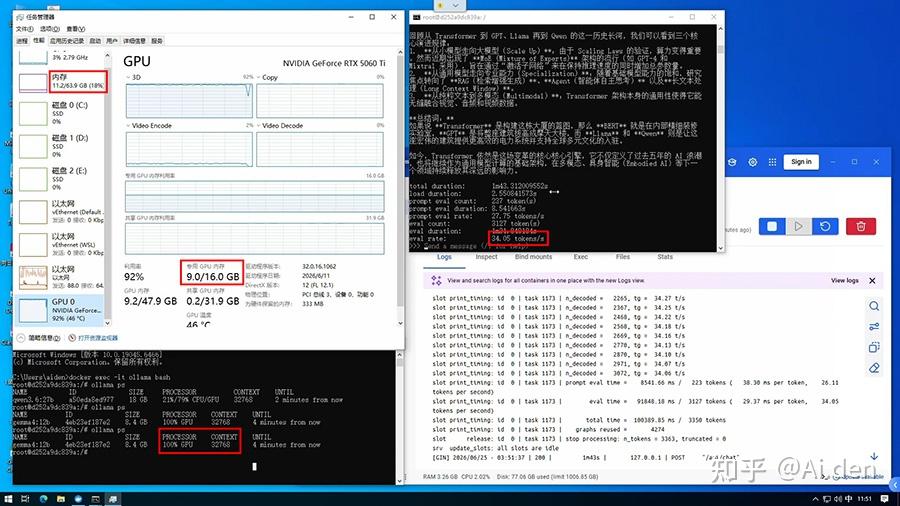The height and width of the screenshot is (506, 900).
Task: Switch to the Inspect tab in Docker
Action: (486, 257)
